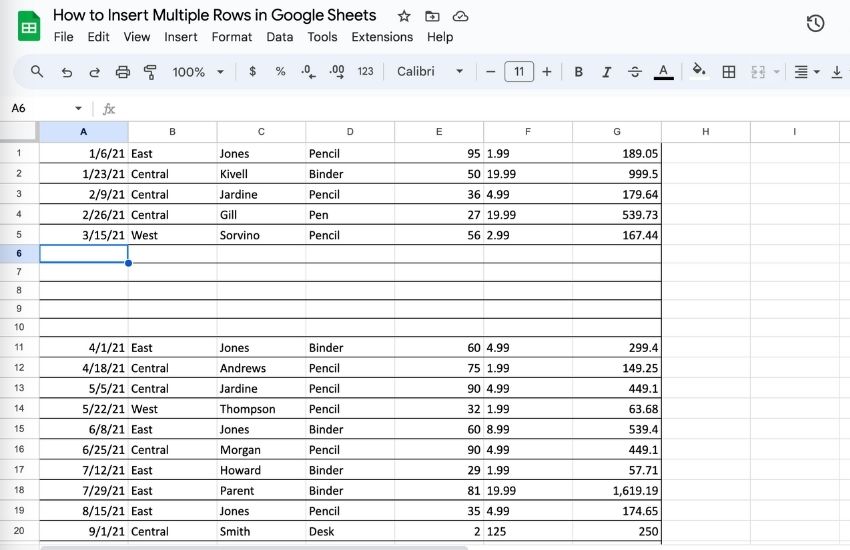Increase font size with plus
Screen dimensions: 850x550
pyautogui.click(x=547, y=72)
